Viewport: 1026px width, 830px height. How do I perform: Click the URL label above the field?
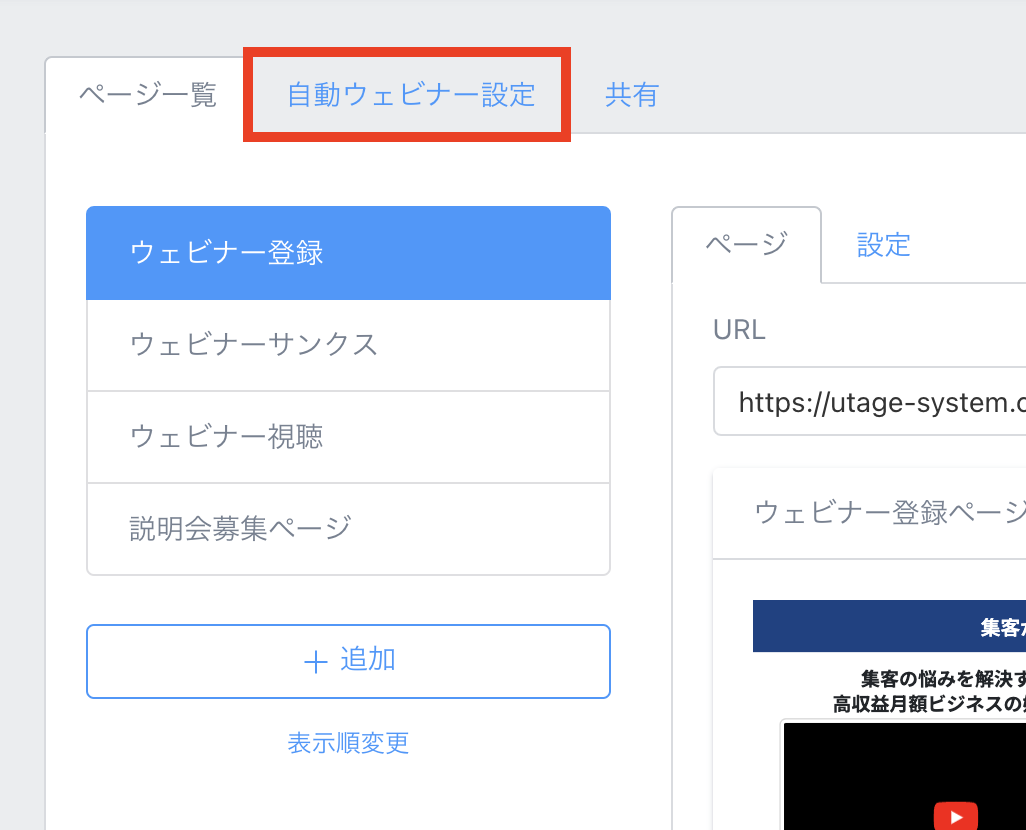pos(739,330)
